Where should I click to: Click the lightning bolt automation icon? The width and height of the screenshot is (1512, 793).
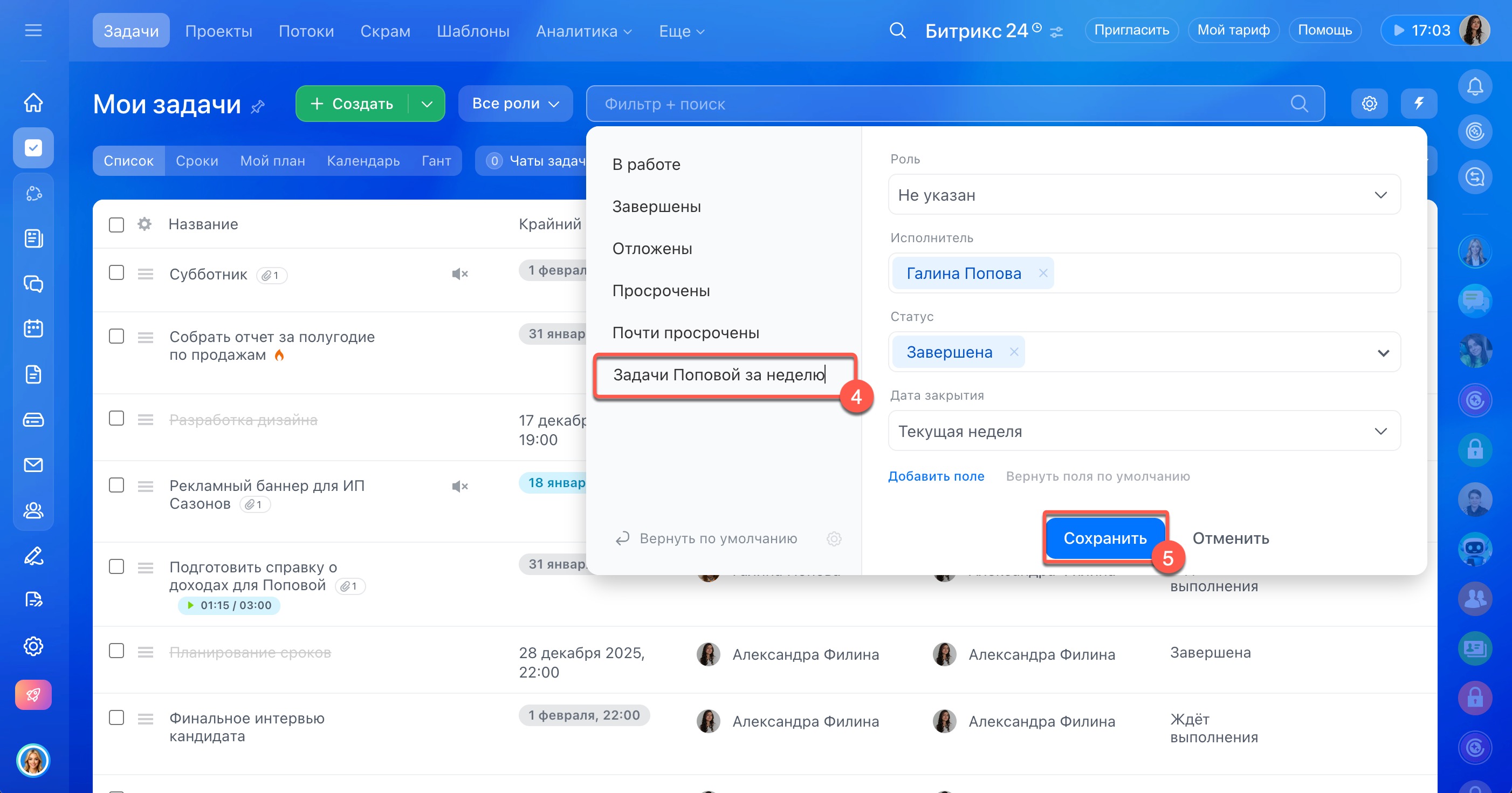point(1419,104)
